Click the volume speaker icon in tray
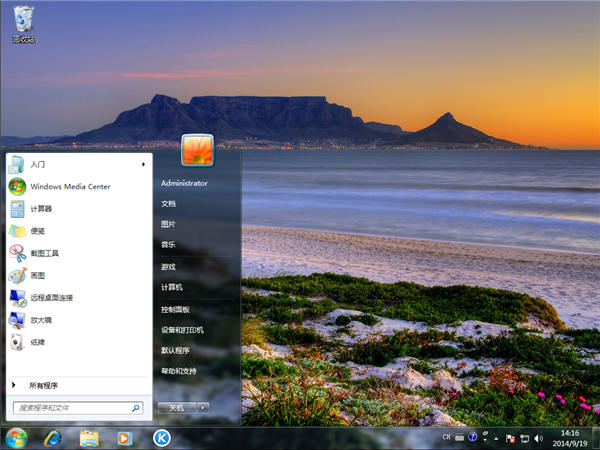Viewport: 600px width, 450px height. tap(539, 438)
